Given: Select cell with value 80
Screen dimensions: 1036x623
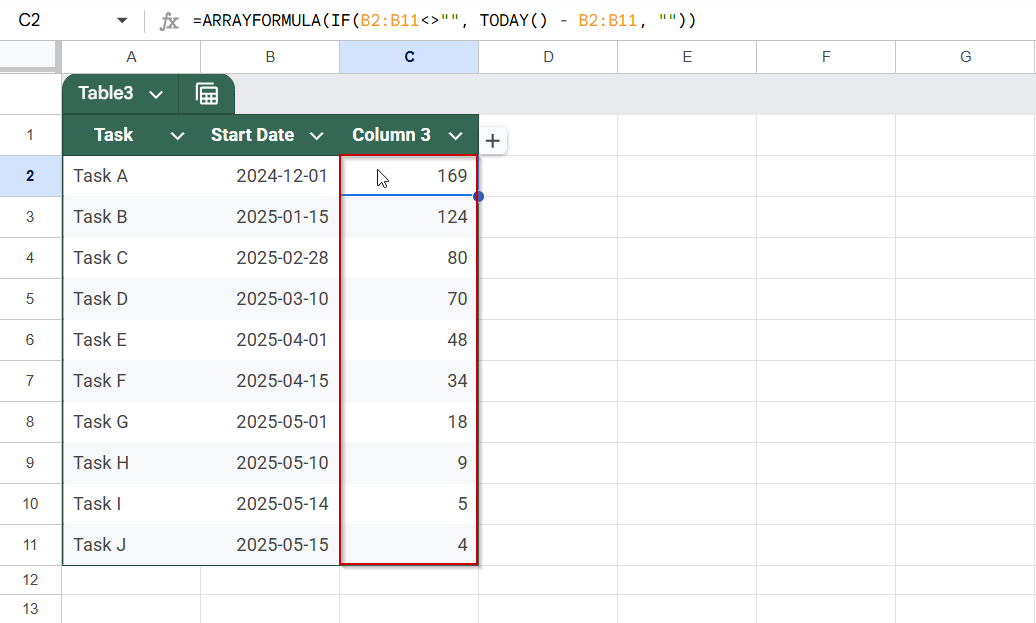Looking at the screenshot, I should pyautogui.click(x=409, y=258).
